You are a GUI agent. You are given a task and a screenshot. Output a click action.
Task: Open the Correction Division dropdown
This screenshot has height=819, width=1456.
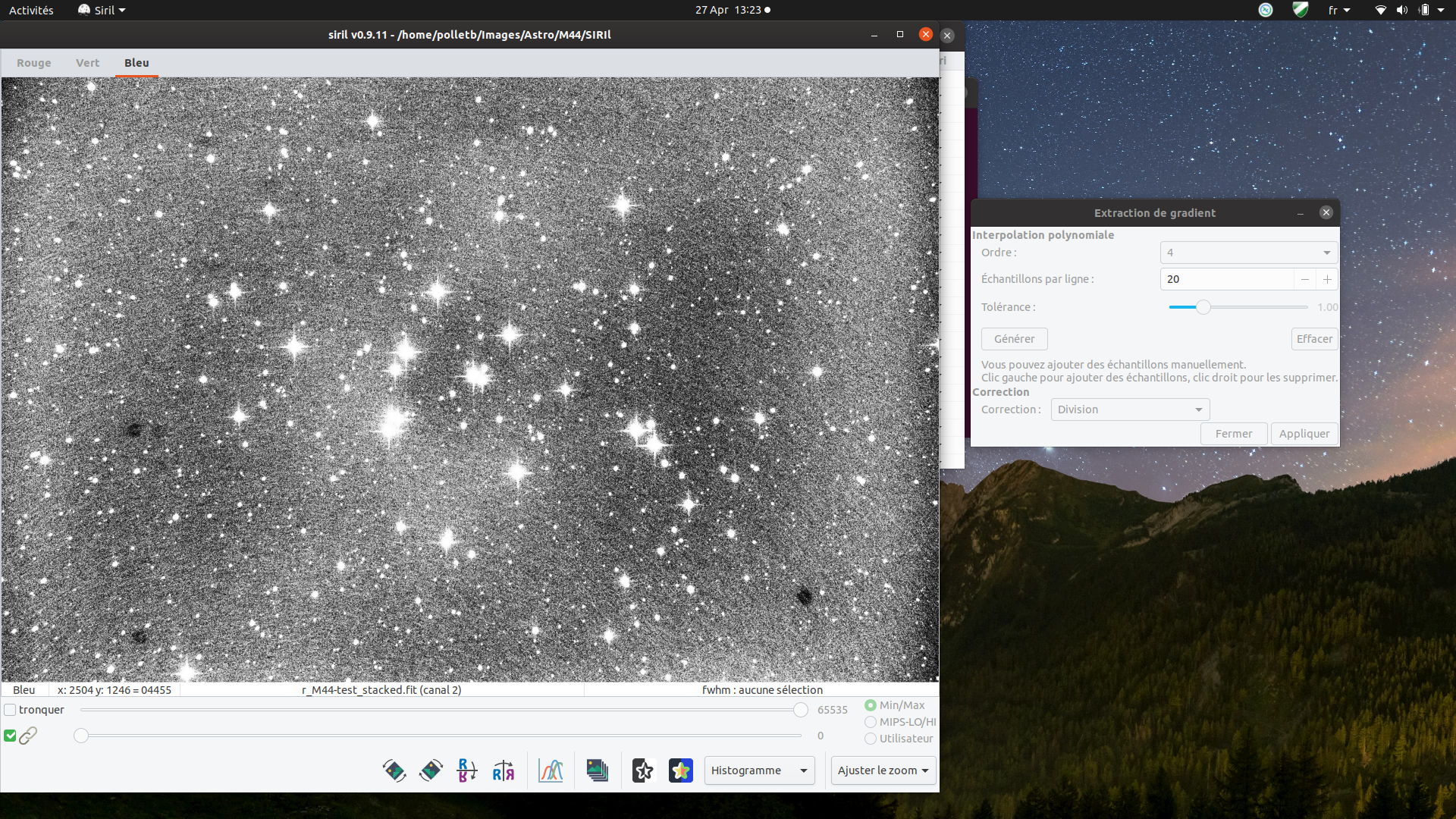click(x=1130, y=409)
